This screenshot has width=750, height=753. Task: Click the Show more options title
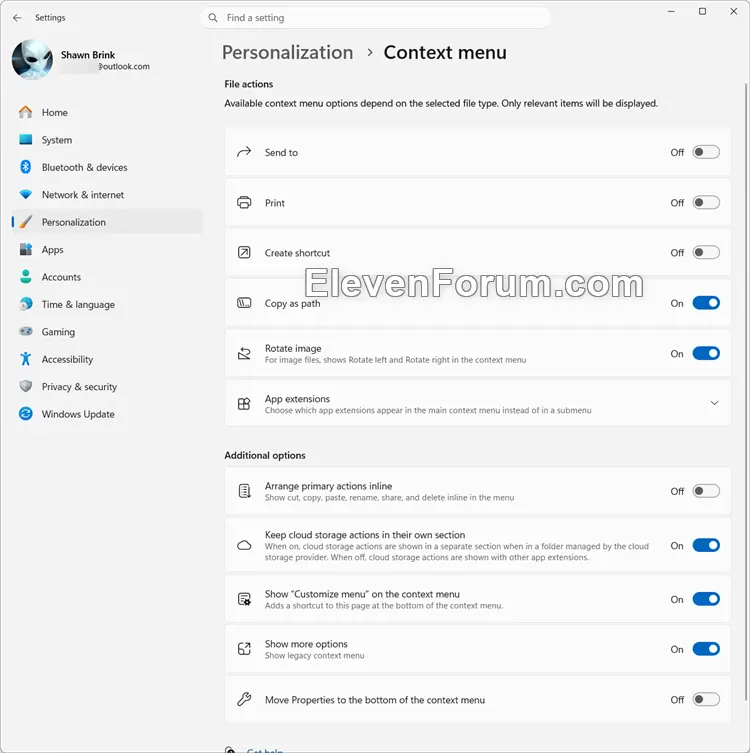(x=306, y=644)
